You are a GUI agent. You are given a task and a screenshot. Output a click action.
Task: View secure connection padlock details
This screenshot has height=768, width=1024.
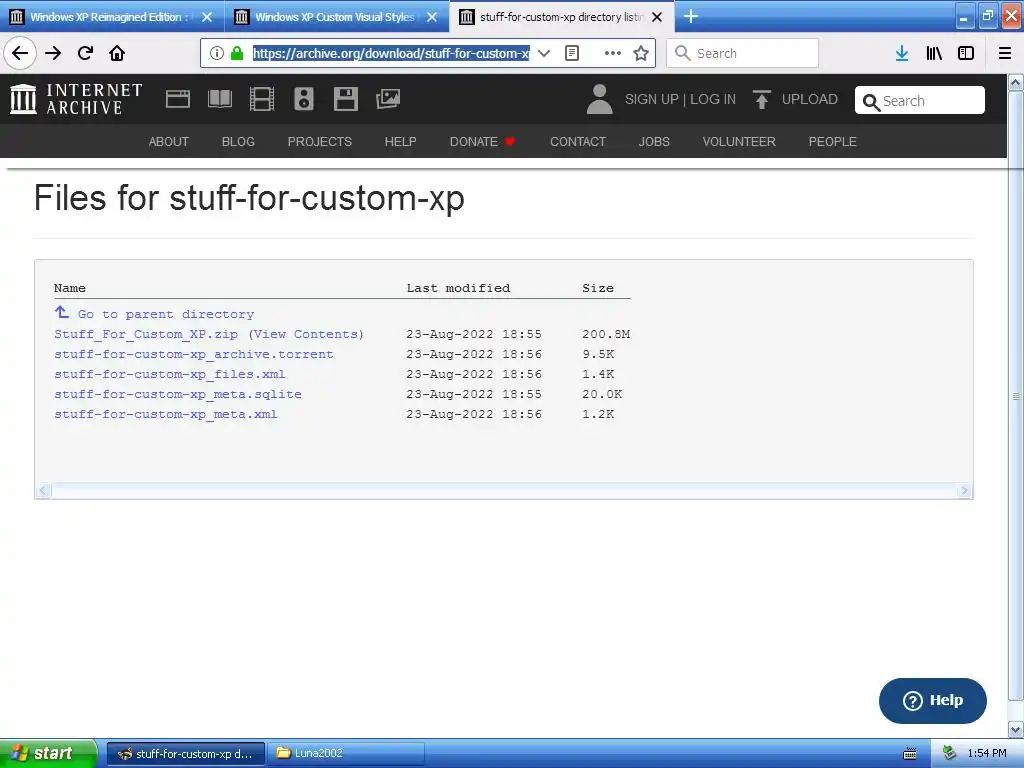coord(237,53)
